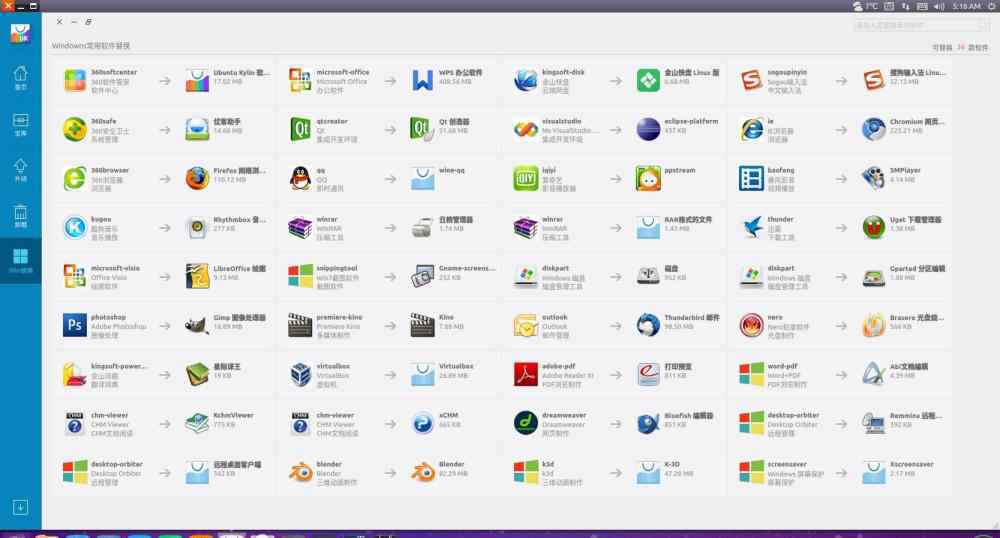
Task: Choose the Gimp image editor icon
Action: [x=197, y=326]
